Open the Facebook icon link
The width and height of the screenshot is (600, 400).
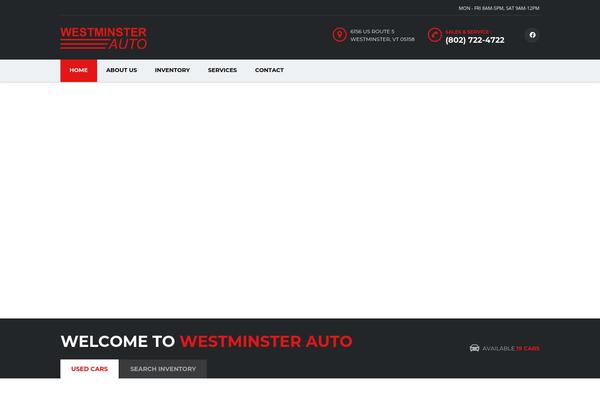pyautogui.click(x=532, y=35)
